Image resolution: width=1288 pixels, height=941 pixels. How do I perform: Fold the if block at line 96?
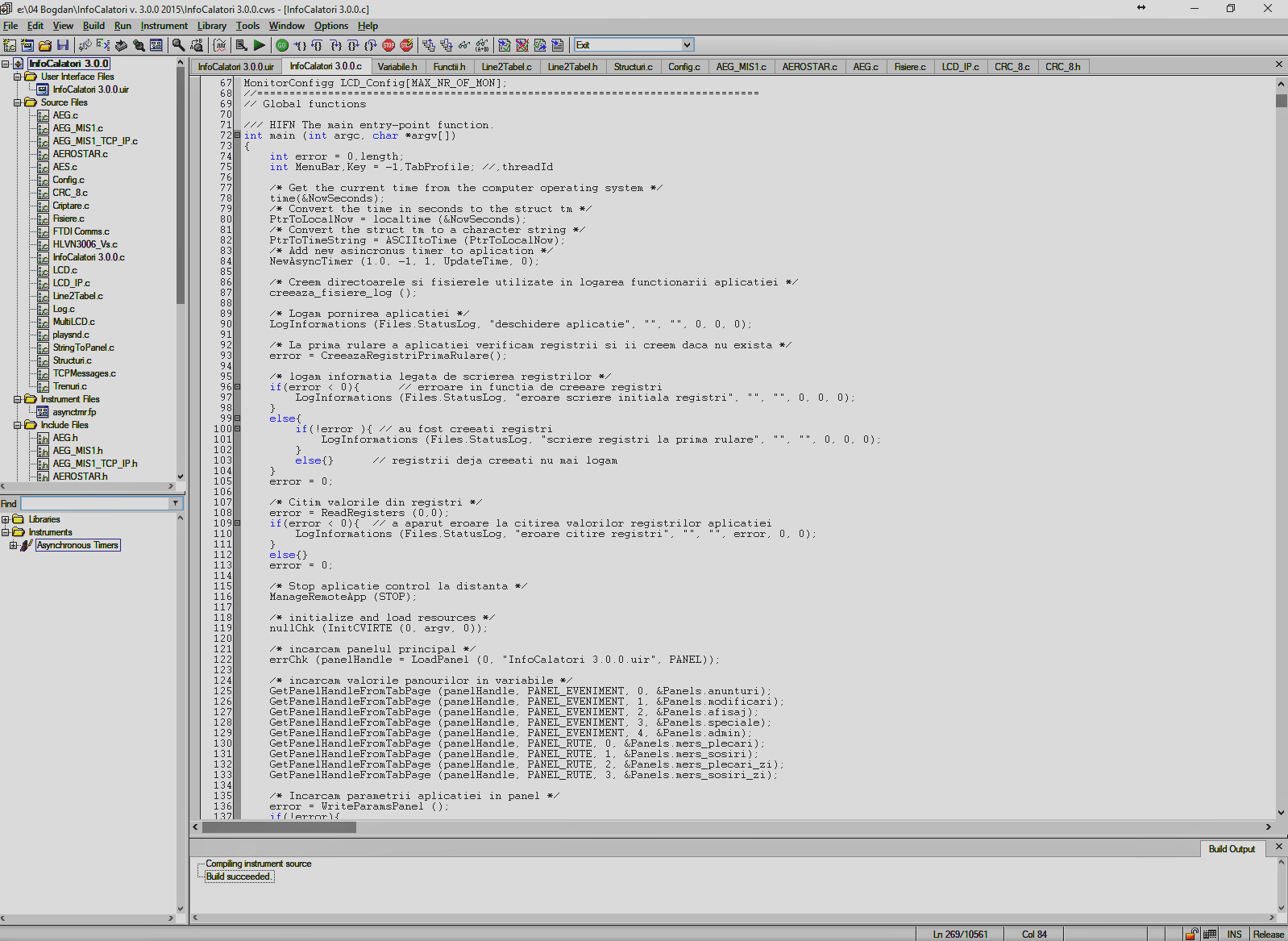click(237, 387)
